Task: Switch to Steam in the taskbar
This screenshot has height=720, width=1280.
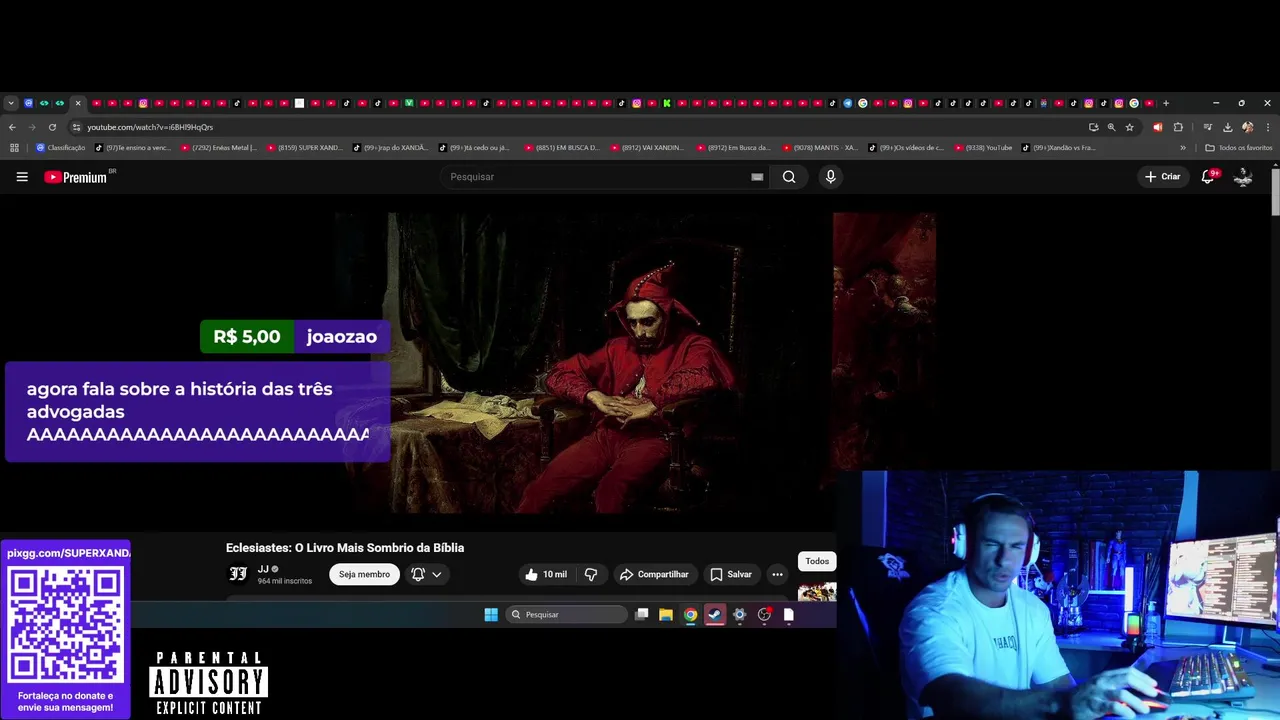Action: coord(715,614)
